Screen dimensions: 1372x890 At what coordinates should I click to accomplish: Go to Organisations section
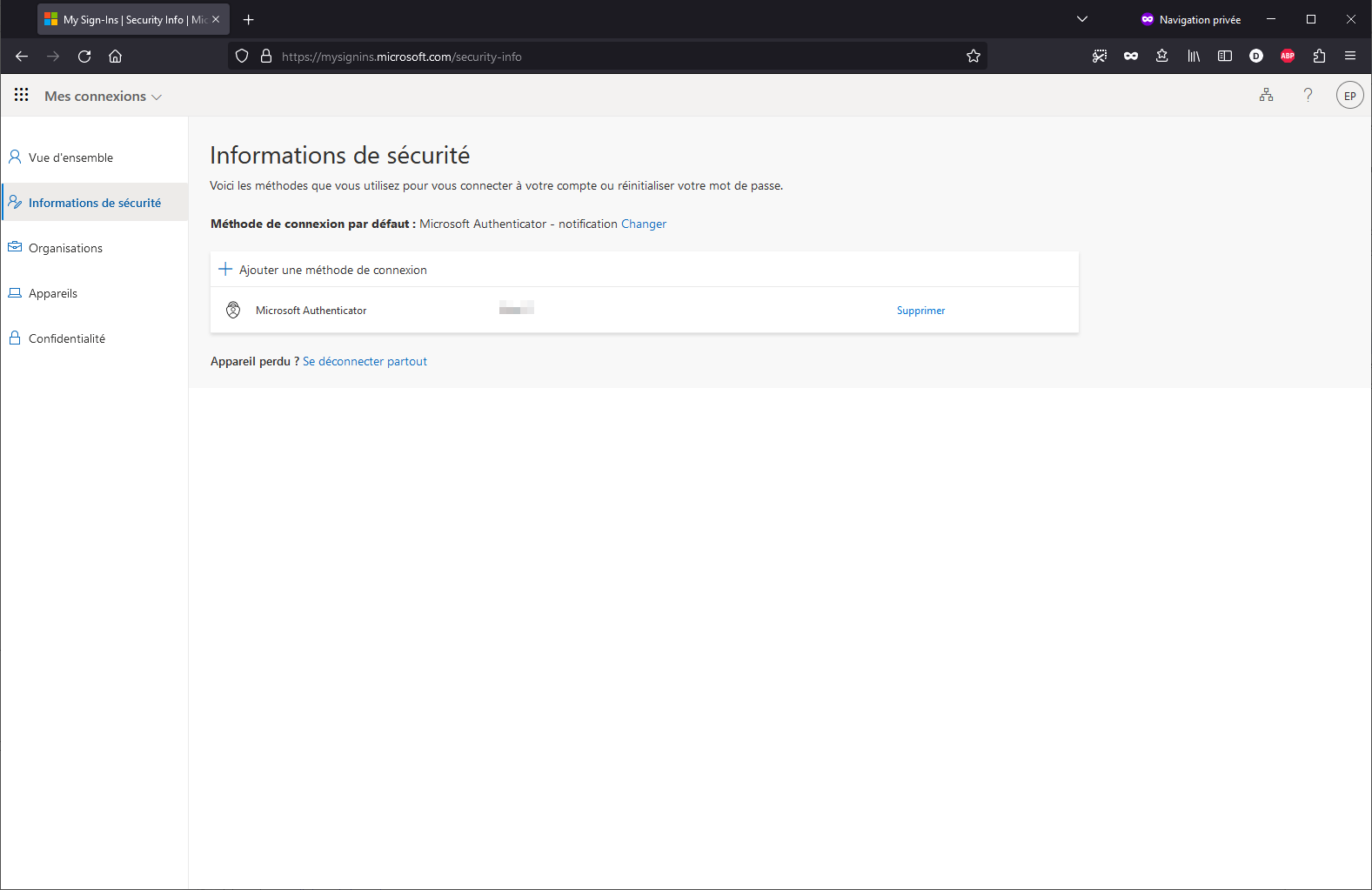(x=65, y=248)
